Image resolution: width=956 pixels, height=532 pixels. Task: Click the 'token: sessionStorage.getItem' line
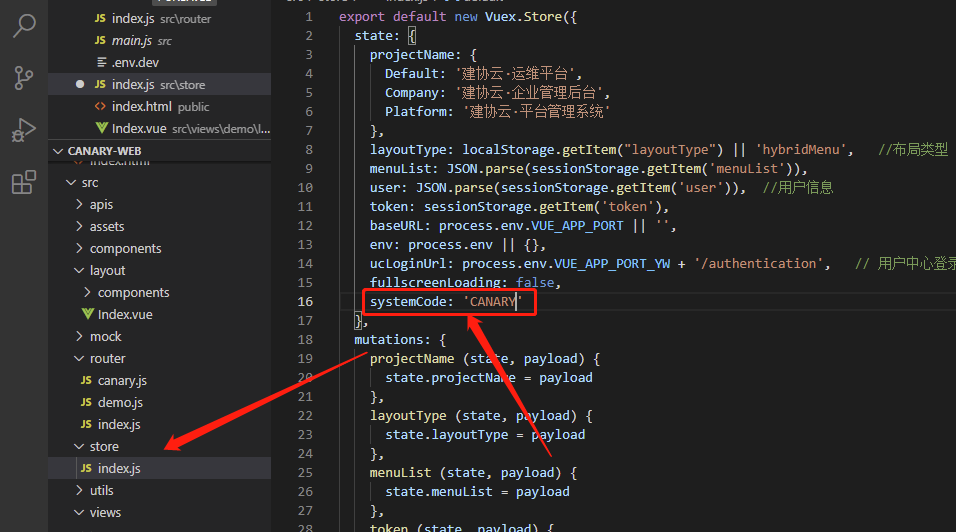pyautogui.click(x=519, y=207)
